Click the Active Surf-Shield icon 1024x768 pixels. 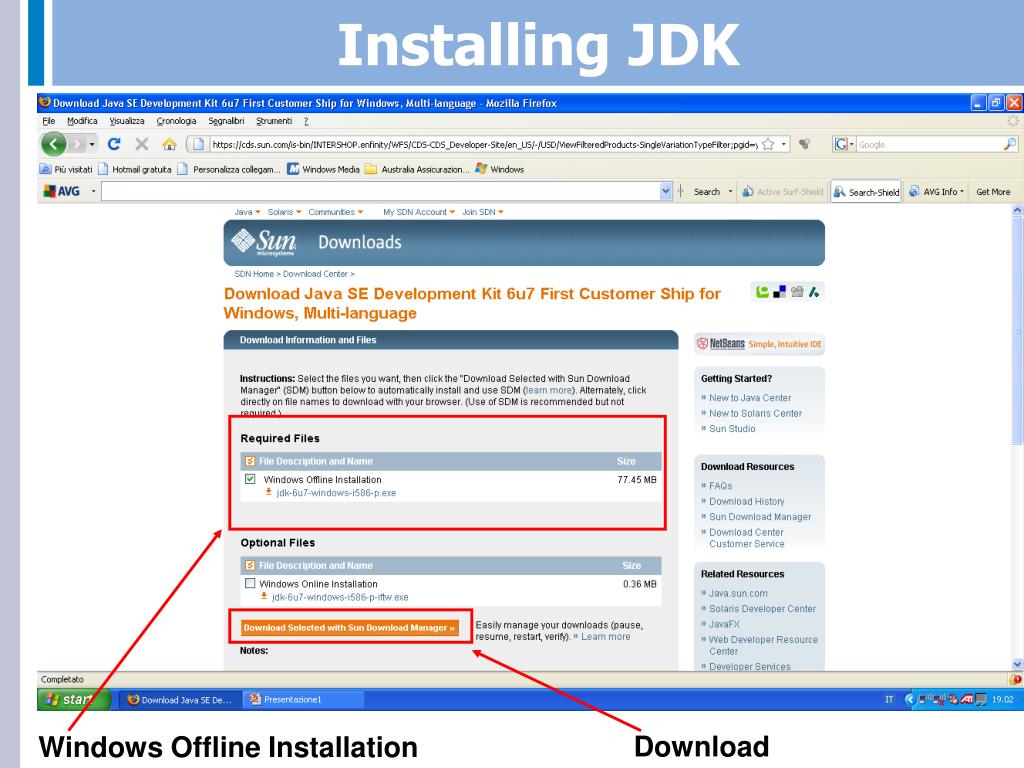click(748, 191)
